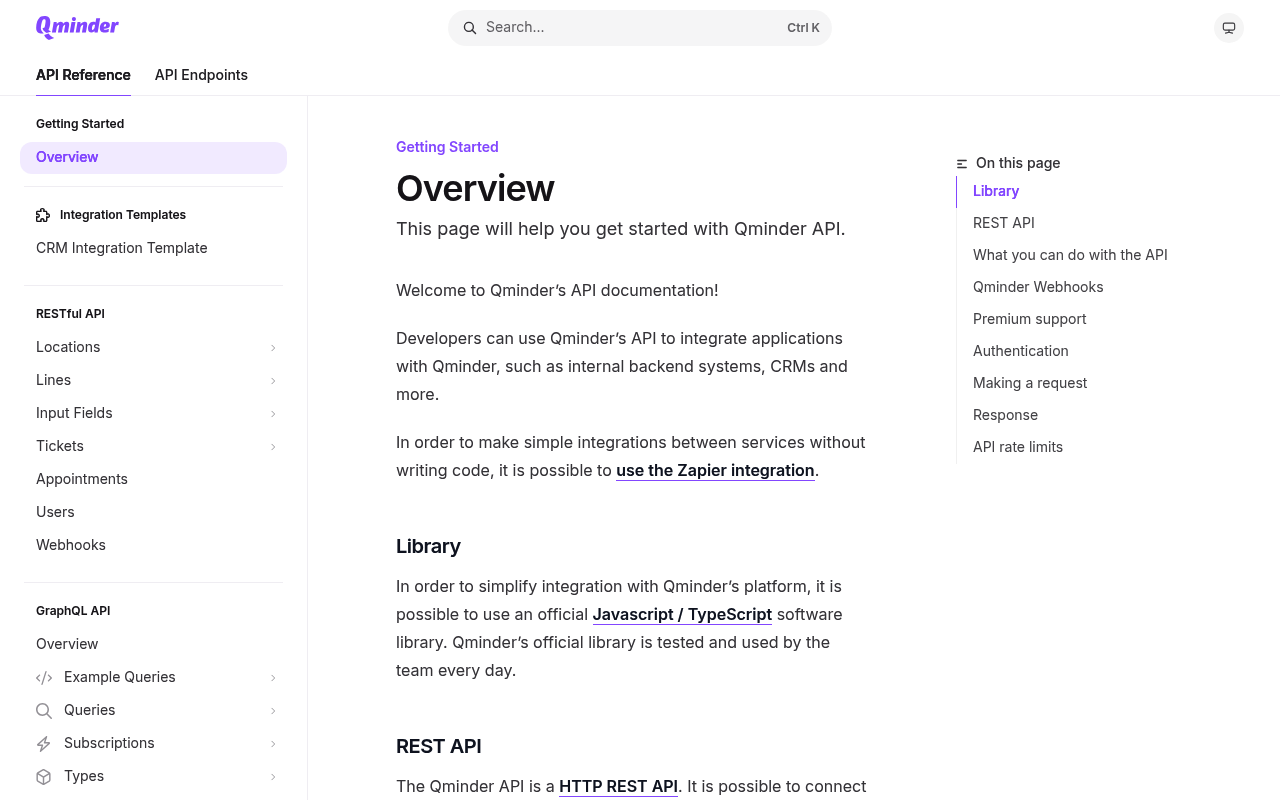
Task: Switch to the API Reference tab
Action: 83,75
